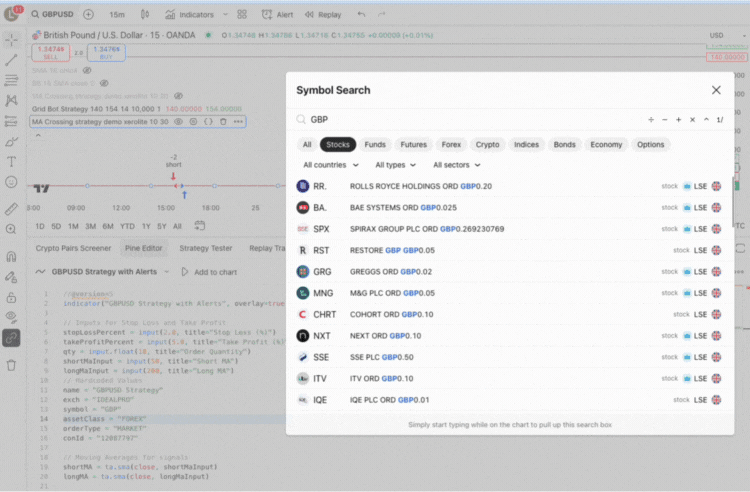750x492 pixels.
Task: Collapse the indicator legend chevron
Action: click(38, 135)
